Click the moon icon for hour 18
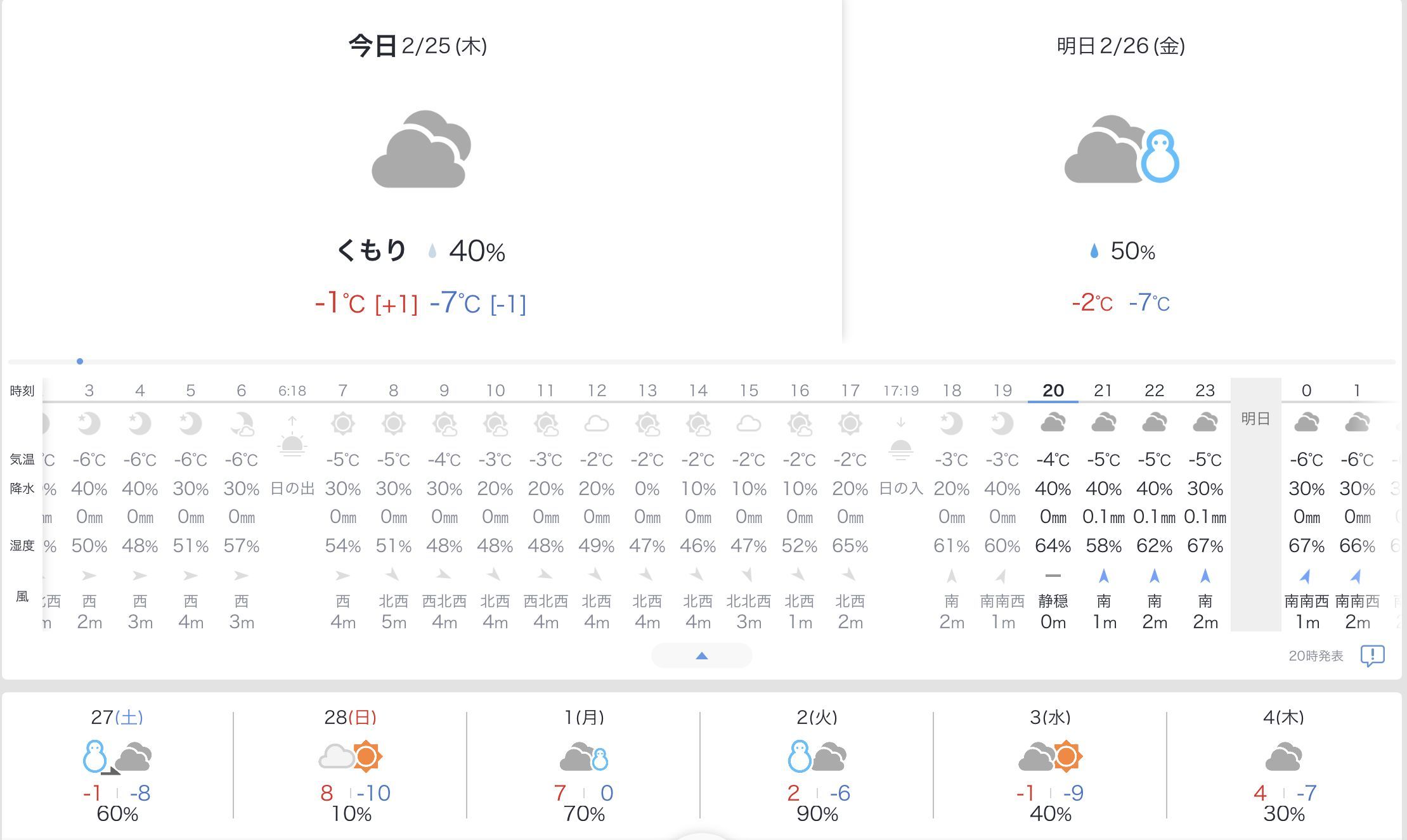Screen dimensions: 1407x840 tap(951, 423)
